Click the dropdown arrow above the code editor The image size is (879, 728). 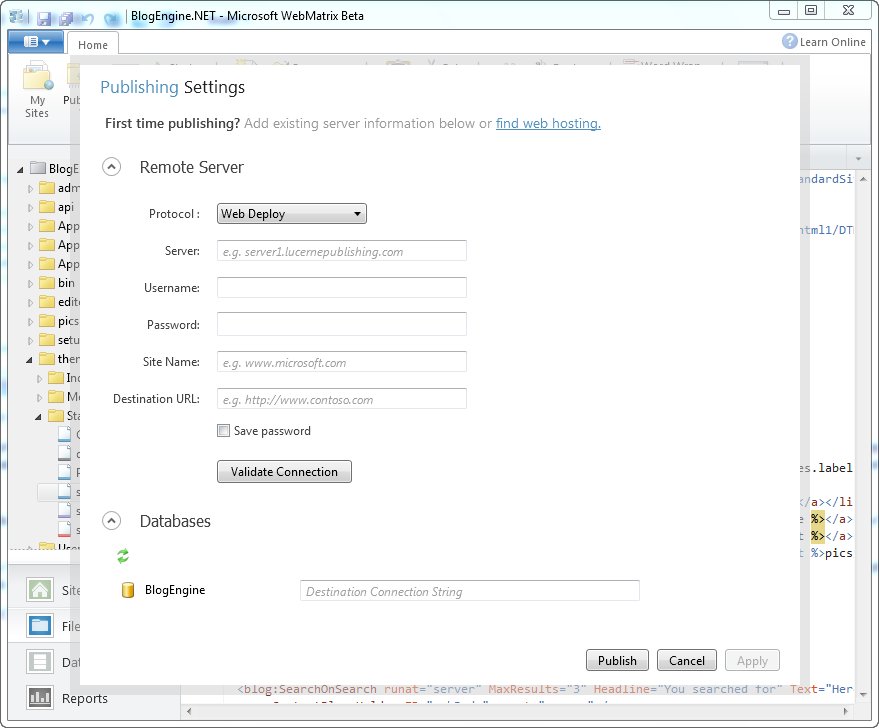tap(858, 159)
